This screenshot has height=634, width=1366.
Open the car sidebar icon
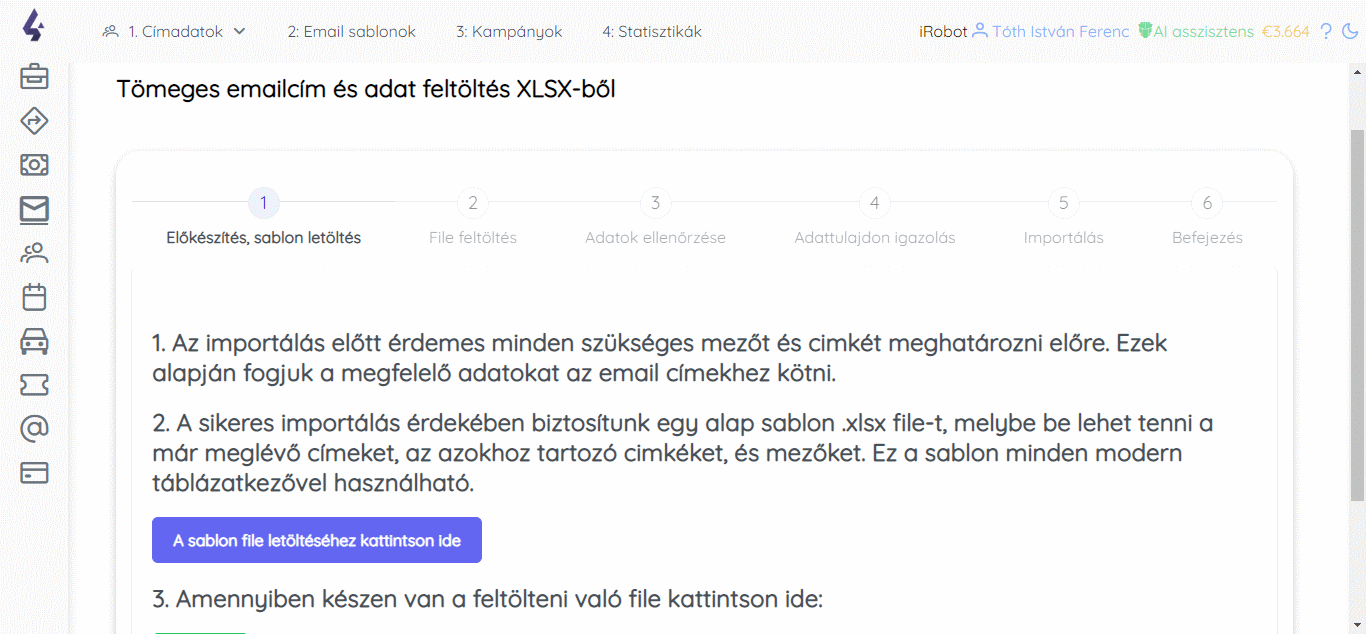(34, 341)
